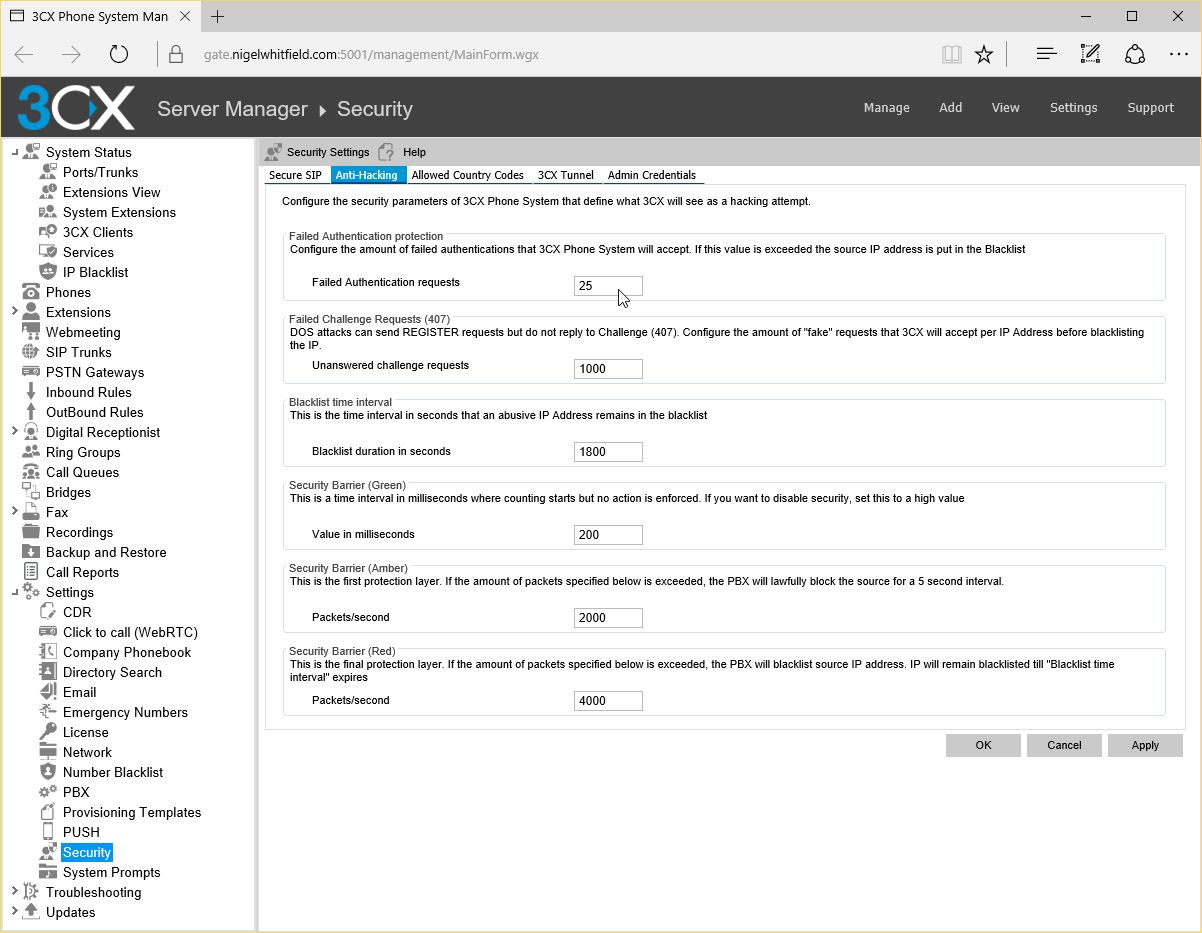The image size is (1202, 933).
Task: Open System Prompts in the tree
Action: pos(111,872)
